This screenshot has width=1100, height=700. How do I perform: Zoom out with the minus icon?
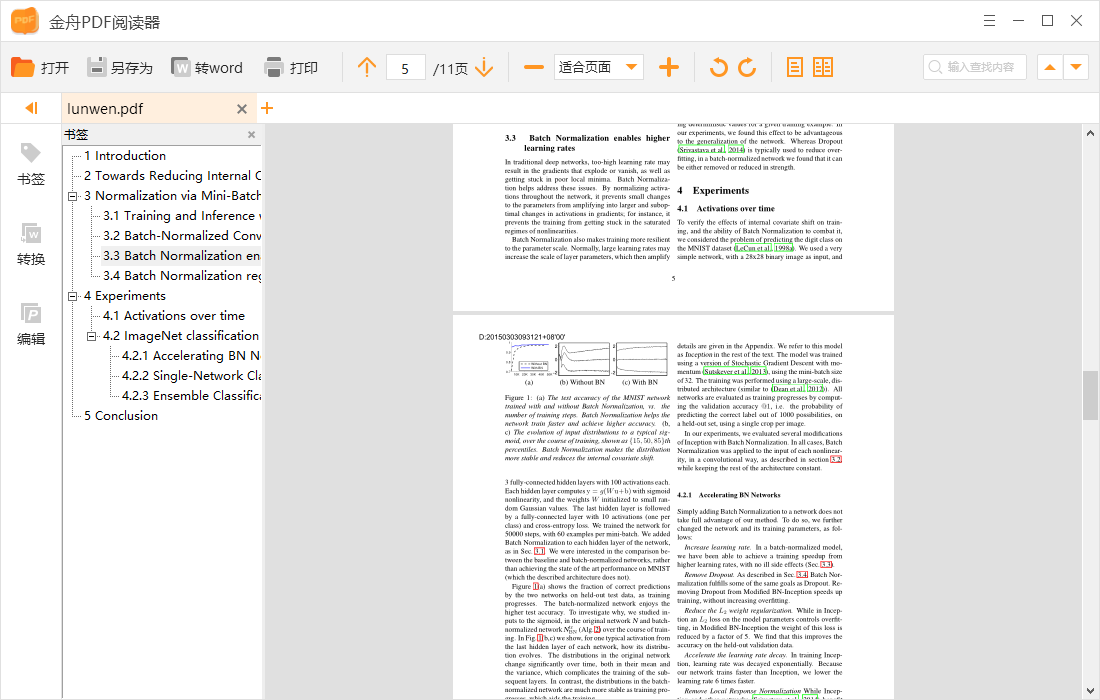tap(534, 67)
